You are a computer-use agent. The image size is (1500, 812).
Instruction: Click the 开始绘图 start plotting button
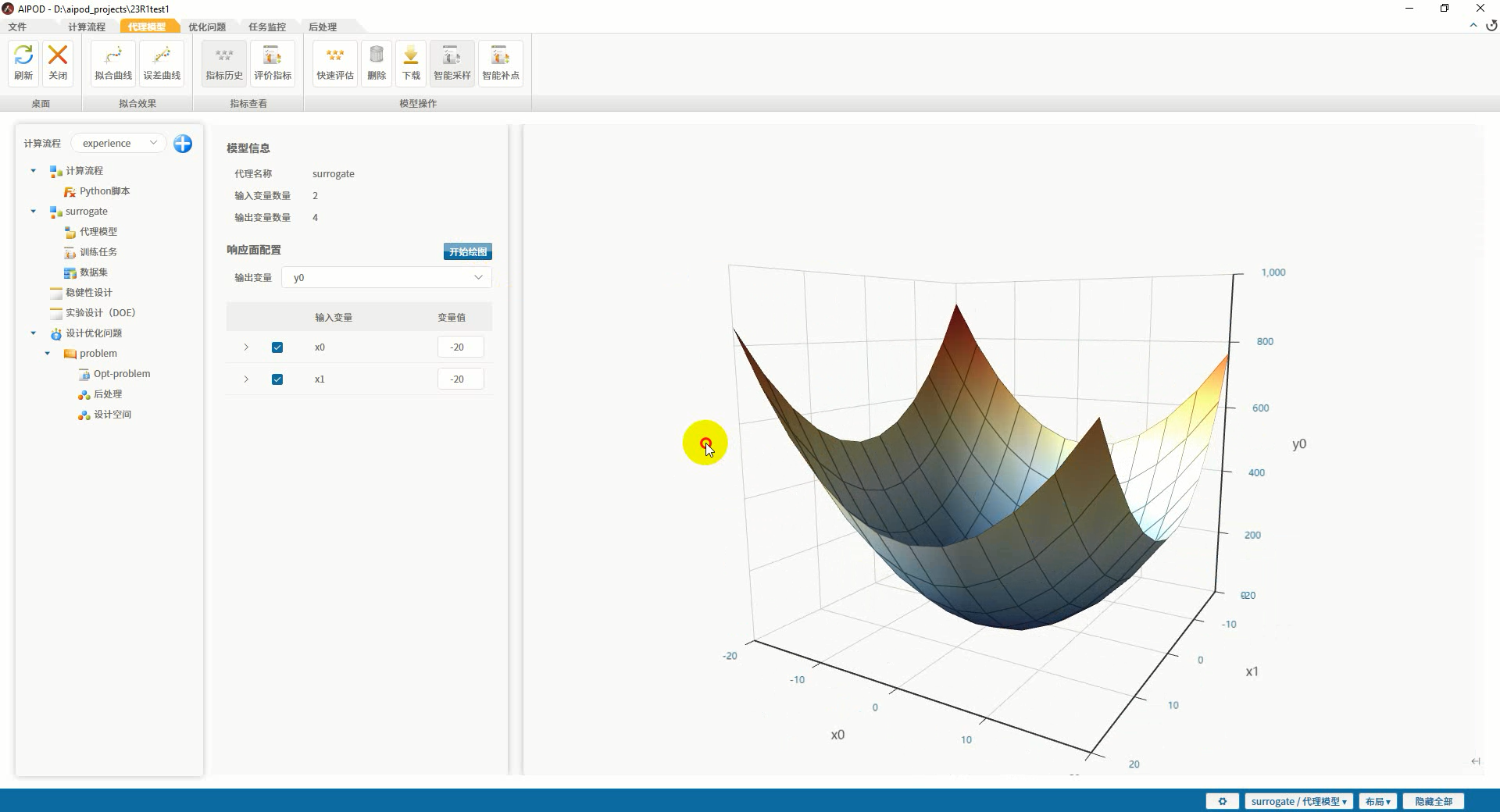point(468,252)
